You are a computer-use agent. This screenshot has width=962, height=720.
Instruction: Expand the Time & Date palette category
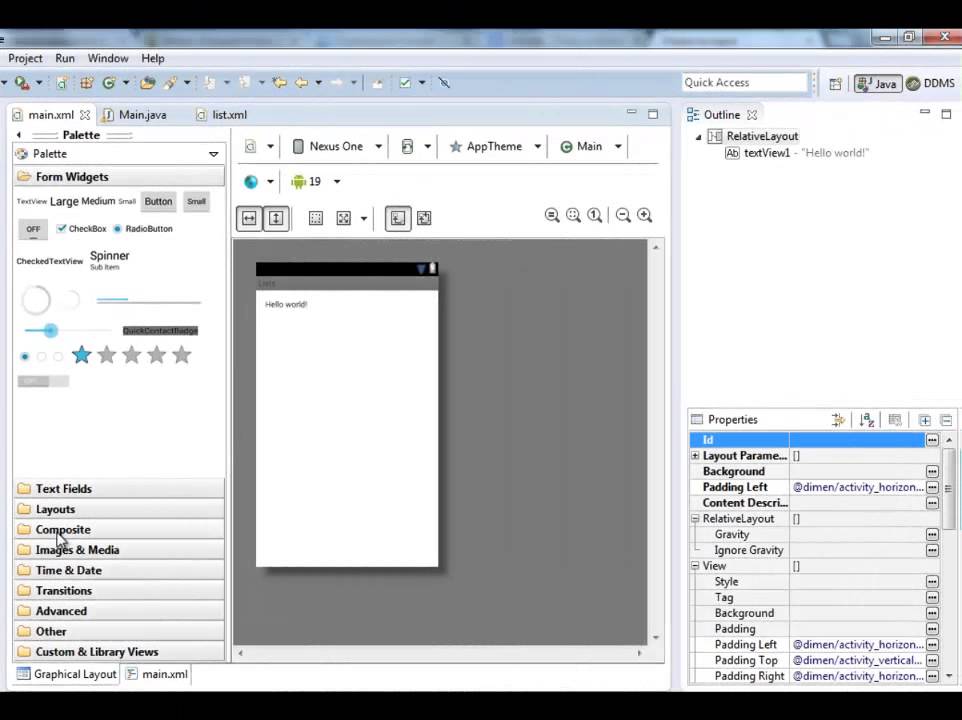[x=119, y=570]
